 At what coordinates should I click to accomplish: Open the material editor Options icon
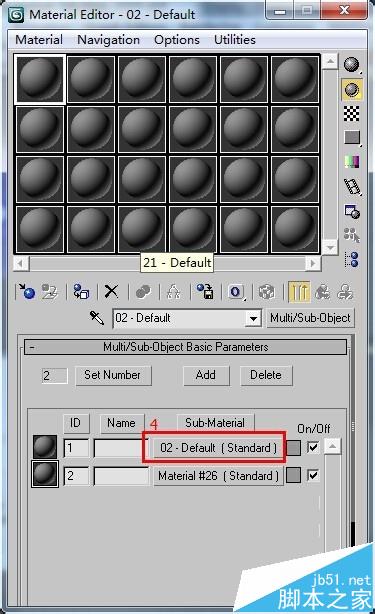tap(352, 211)
